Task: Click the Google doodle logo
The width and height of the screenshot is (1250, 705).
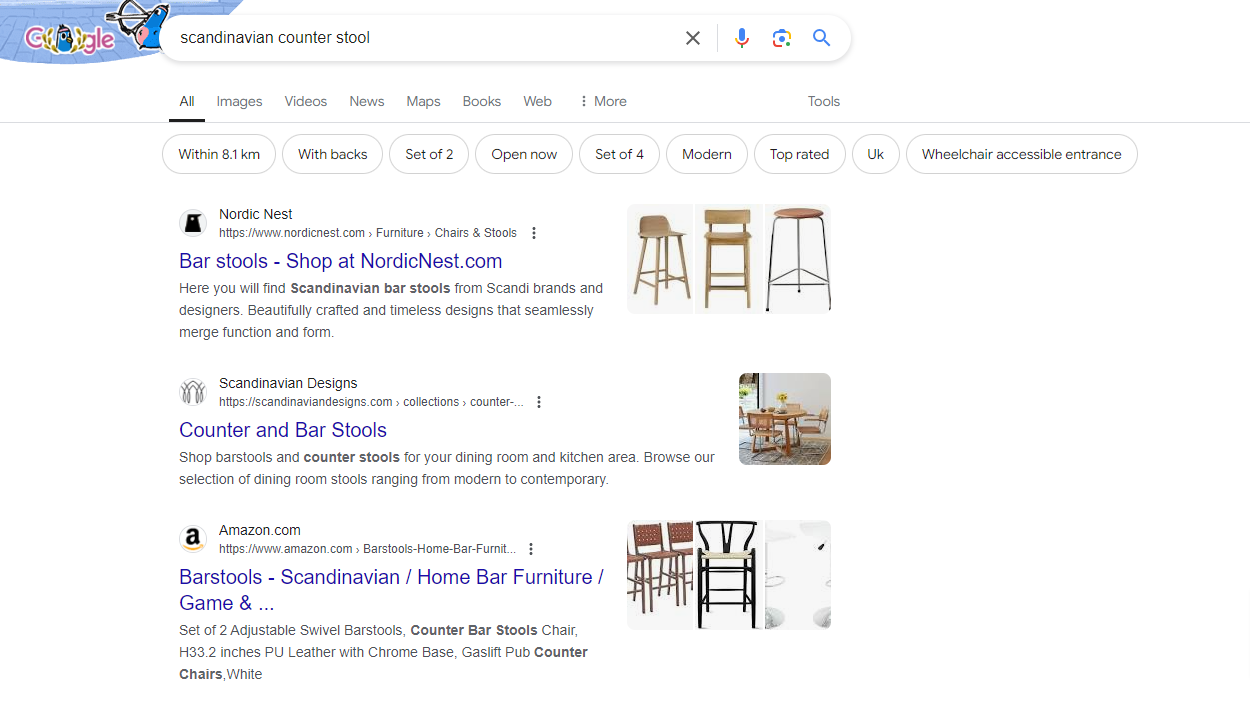Action: point(85,30)
